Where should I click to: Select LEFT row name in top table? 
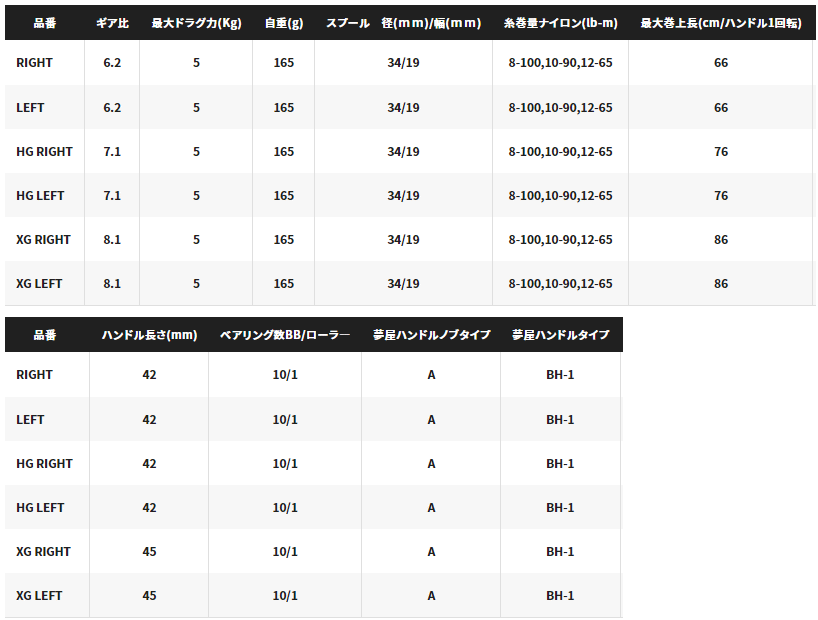point(30,108)
